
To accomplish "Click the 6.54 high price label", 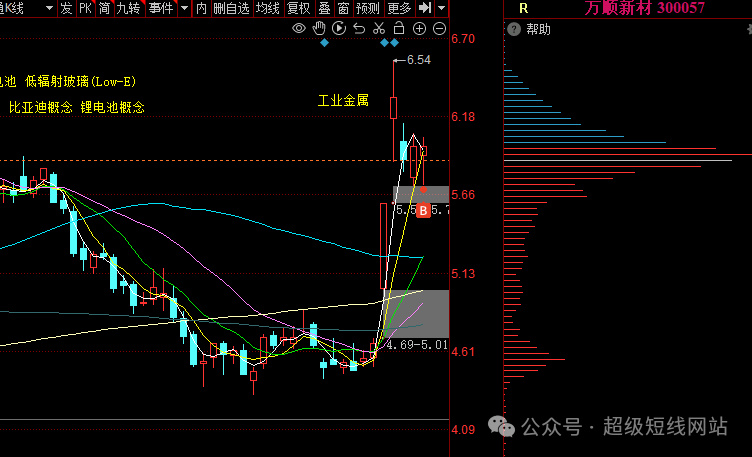I will coord(419,60).
